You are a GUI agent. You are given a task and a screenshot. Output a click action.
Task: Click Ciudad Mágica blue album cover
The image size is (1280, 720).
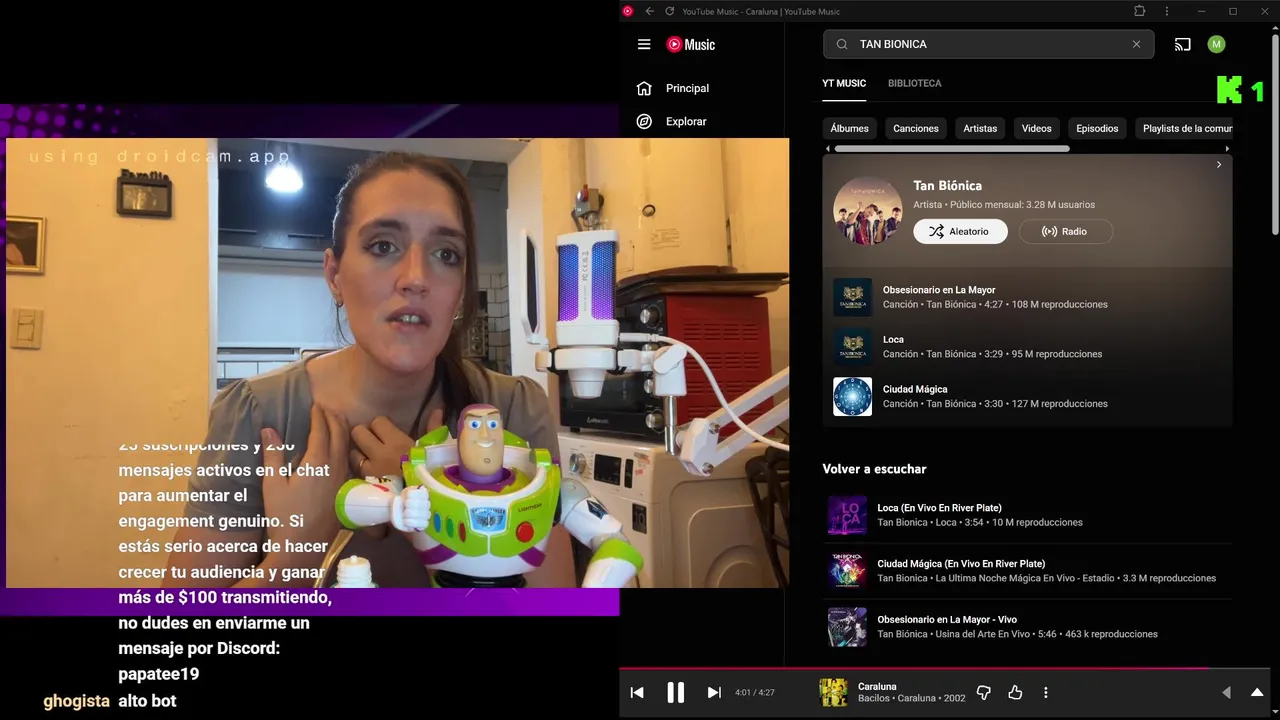[x=852, y=397]
